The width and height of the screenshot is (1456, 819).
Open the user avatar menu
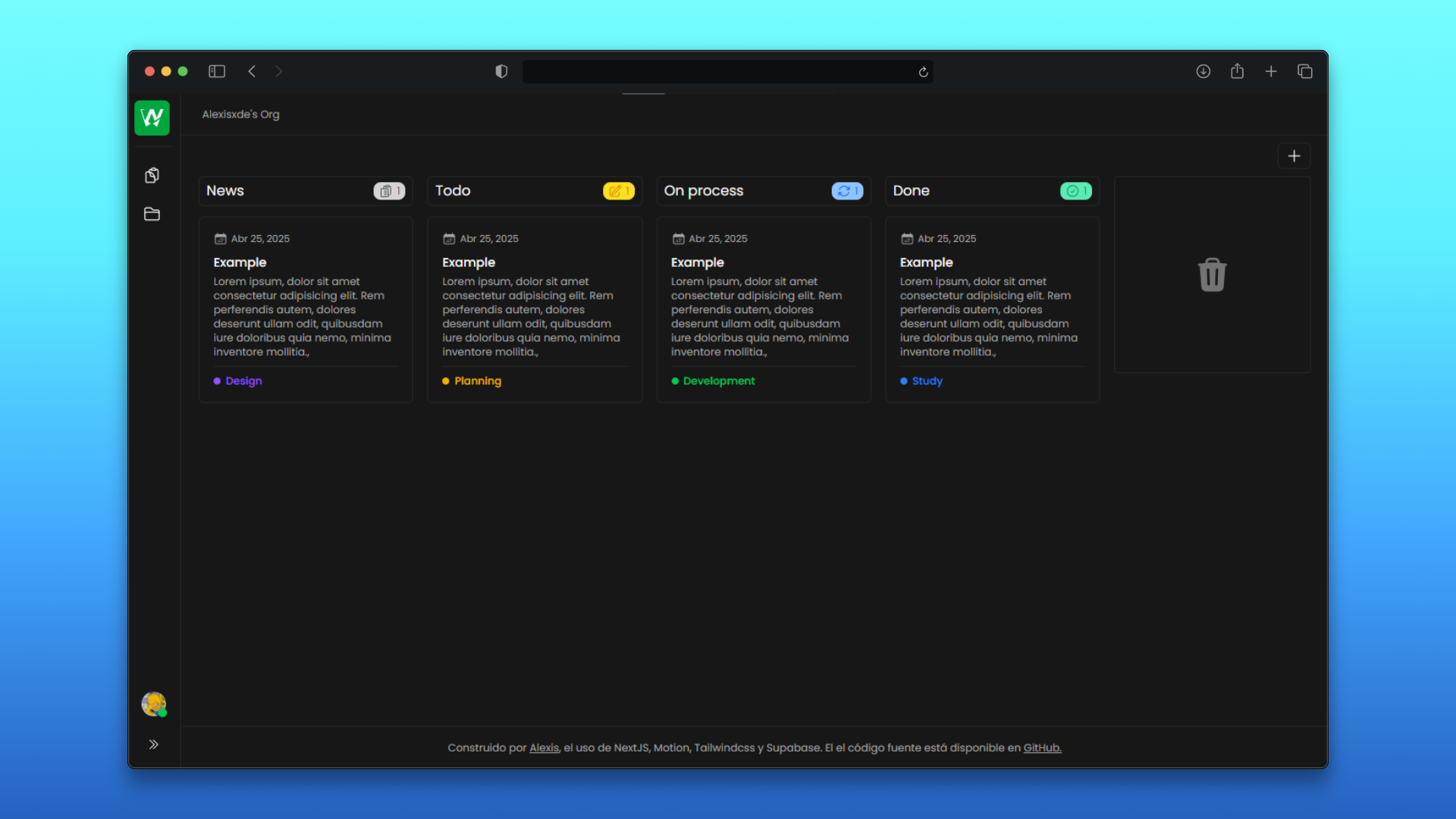[x=153, y=704]
